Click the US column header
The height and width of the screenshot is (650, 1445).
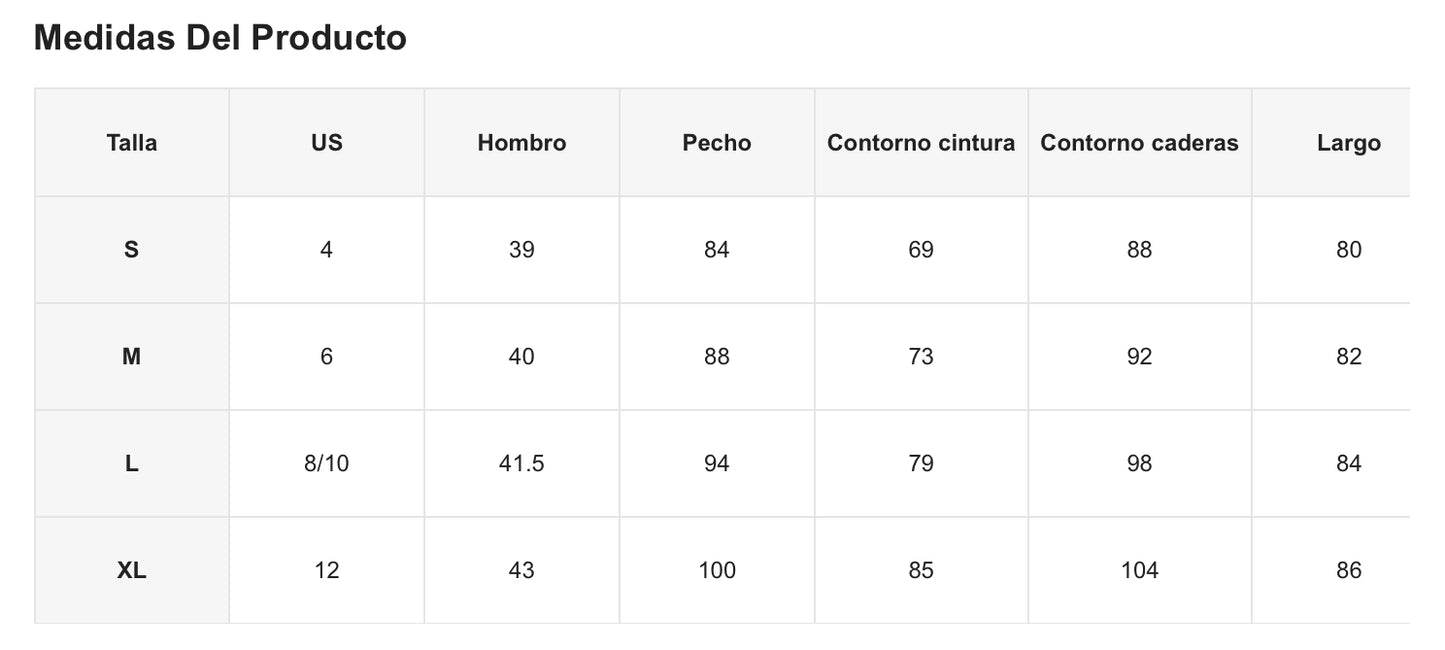coord(326,143)
